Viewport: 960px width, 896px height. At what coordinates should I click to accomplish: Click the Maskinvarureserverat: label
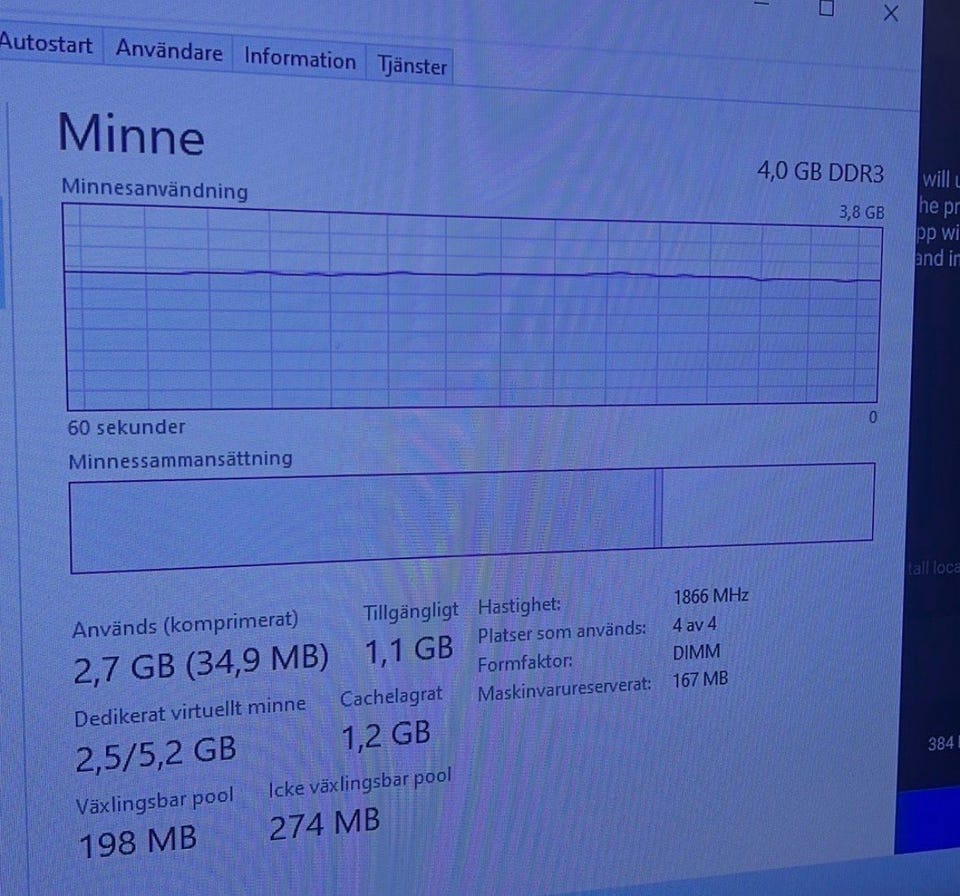564,690
